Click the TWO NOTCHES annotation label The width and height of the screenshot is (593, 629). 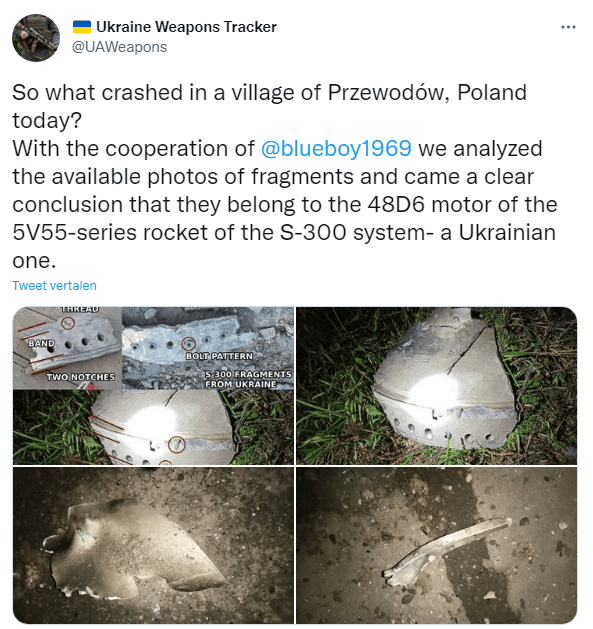pyautogui.click(x=81, y=377)
